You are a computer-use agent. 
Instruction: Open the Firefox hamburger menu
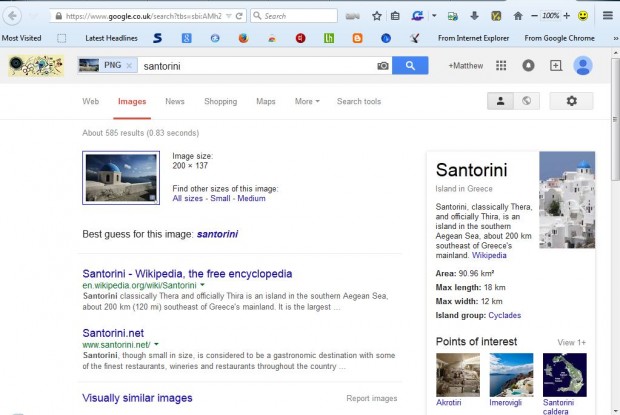608,16
